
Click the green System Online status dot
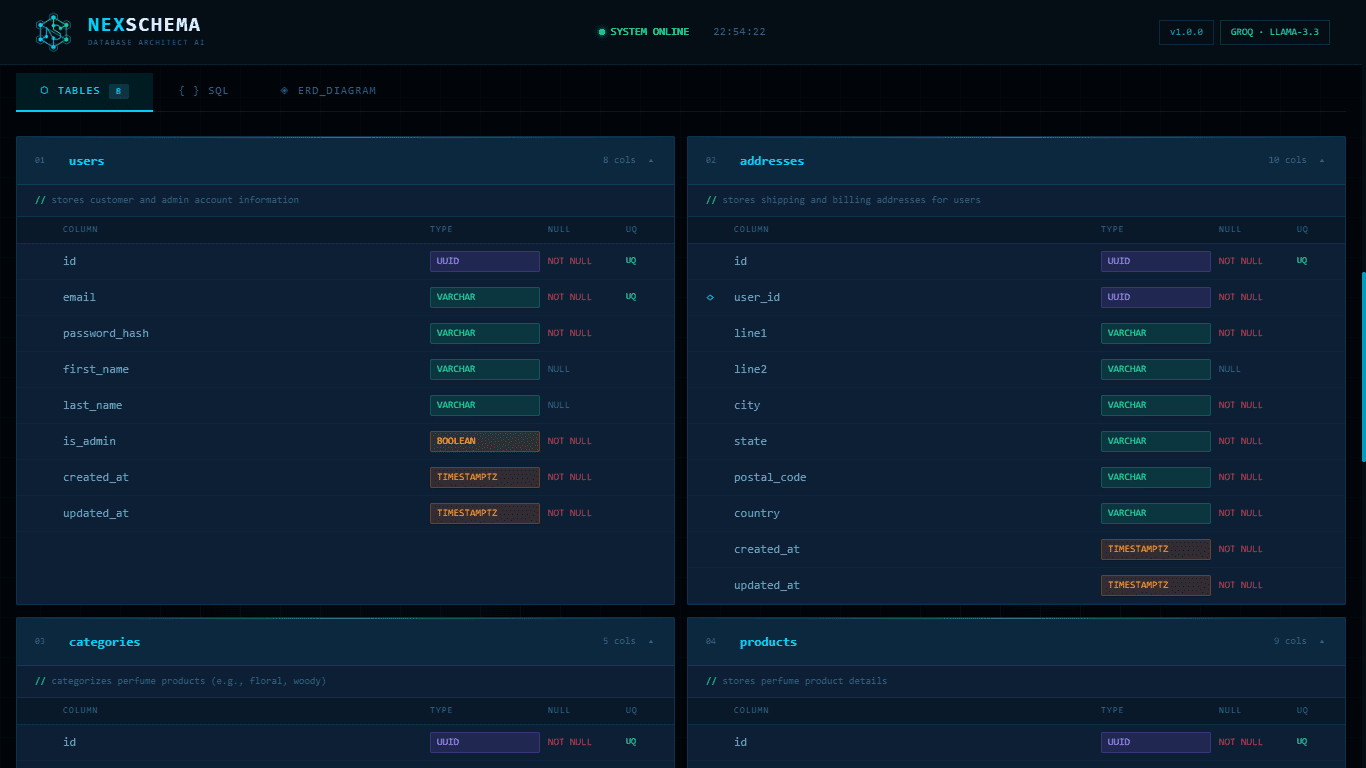point(602,32)
